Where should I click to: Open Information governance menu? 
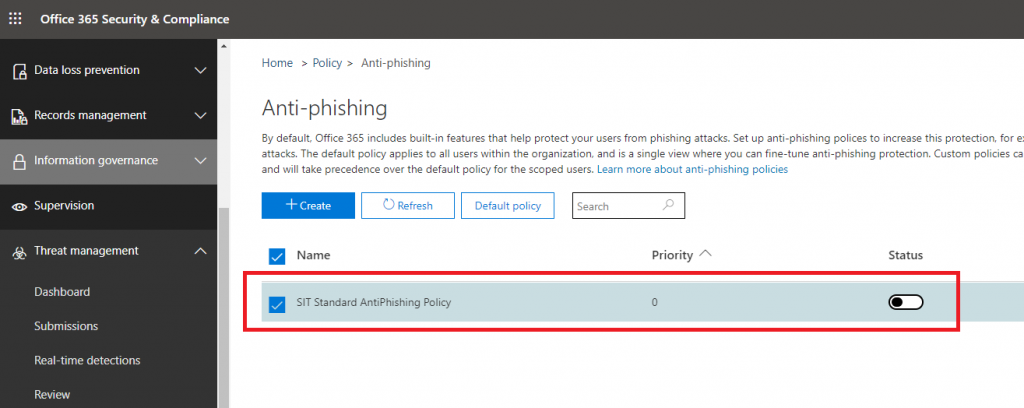[x=108, y=161]
